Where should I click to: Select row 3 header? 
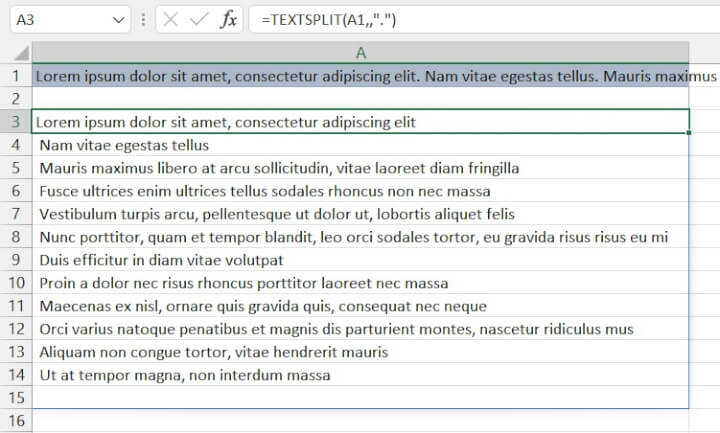click(x=15, y=122)
